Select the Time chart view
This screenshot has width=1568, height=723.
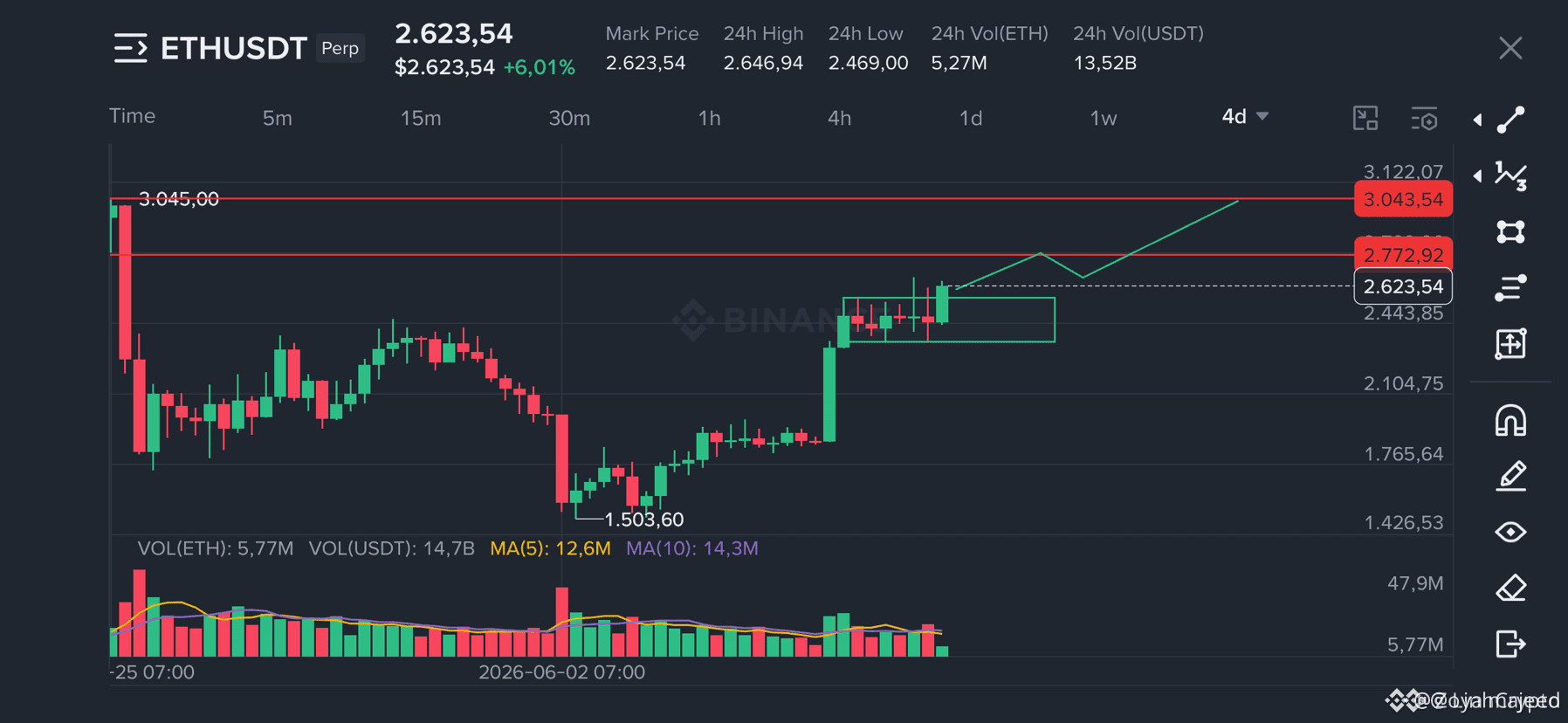(132, 116)
